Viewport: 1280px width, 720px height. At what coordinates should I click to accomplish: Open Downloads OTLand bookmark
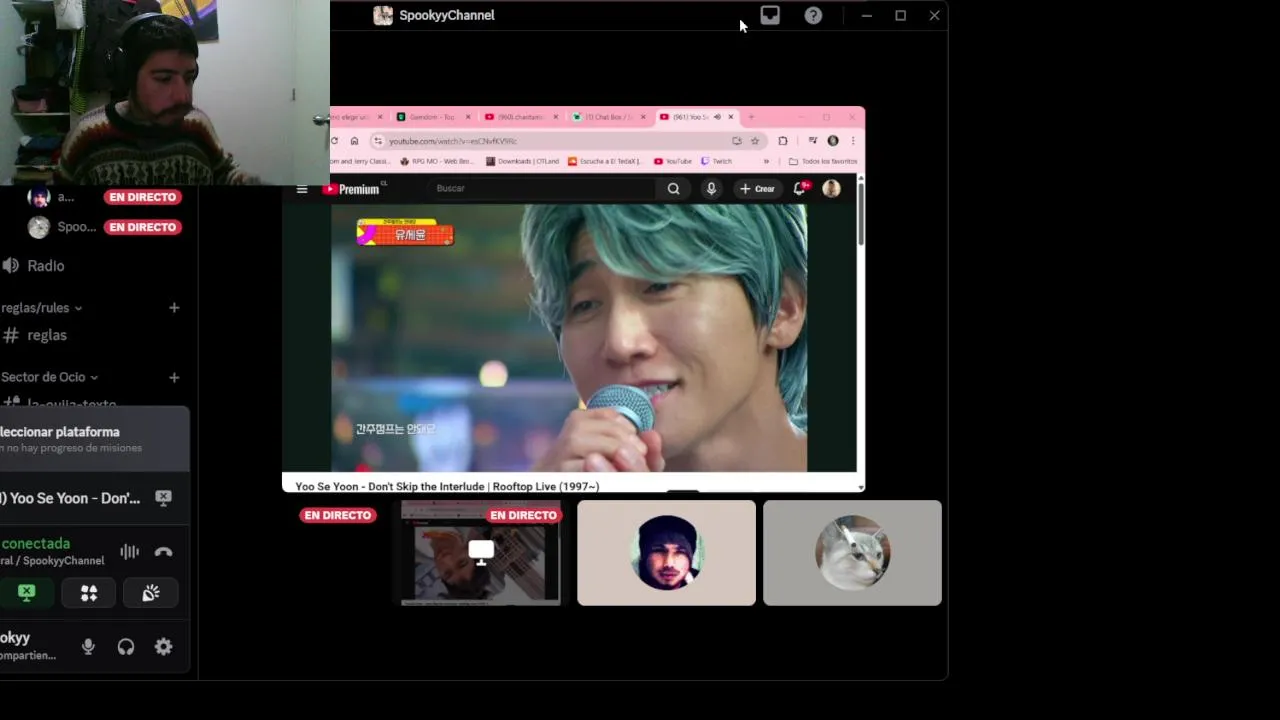[x=522, y=161]
